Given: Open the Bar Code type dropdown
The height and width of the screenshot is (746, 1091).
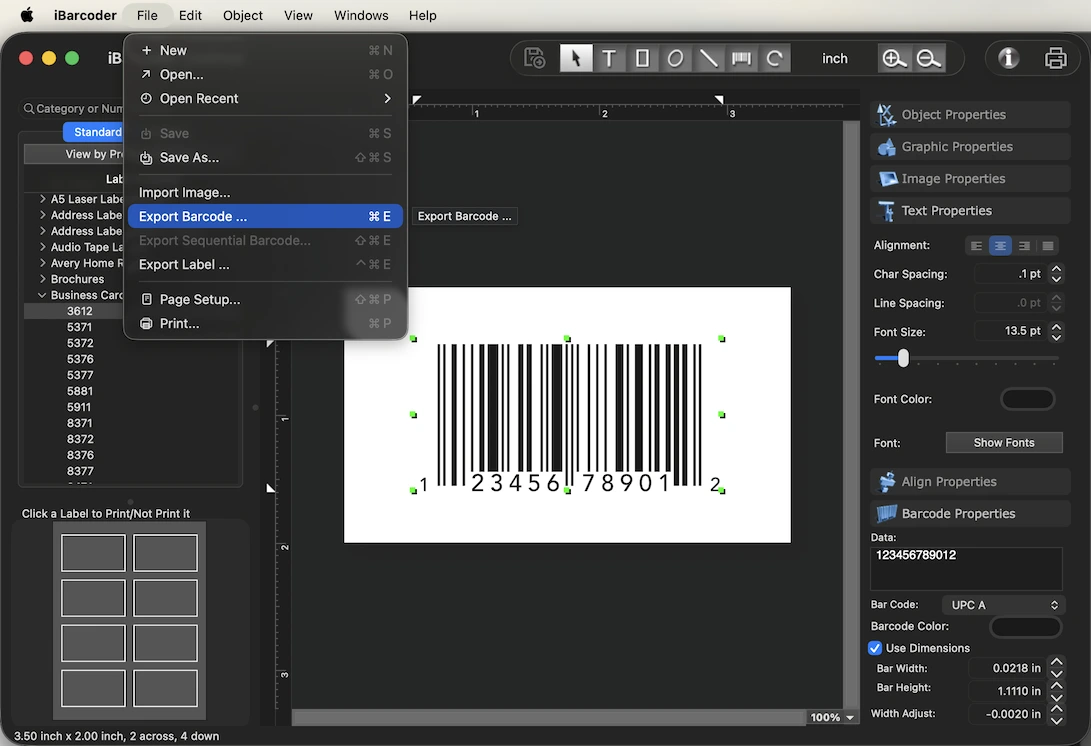Looking at the screenshot, I should [x=1002, y=605].
